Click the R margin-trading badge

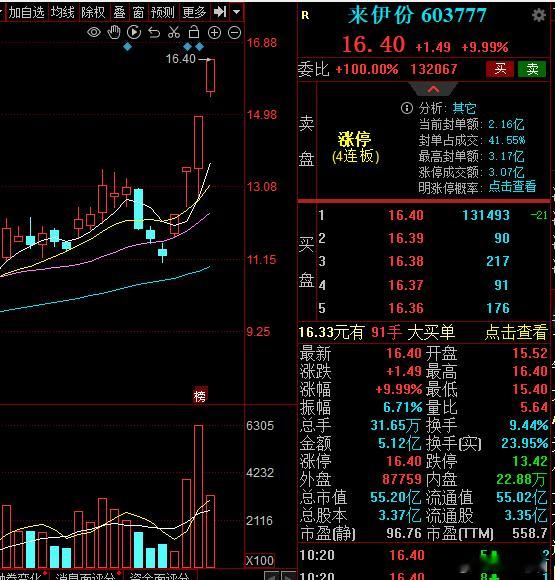point(305,15)
